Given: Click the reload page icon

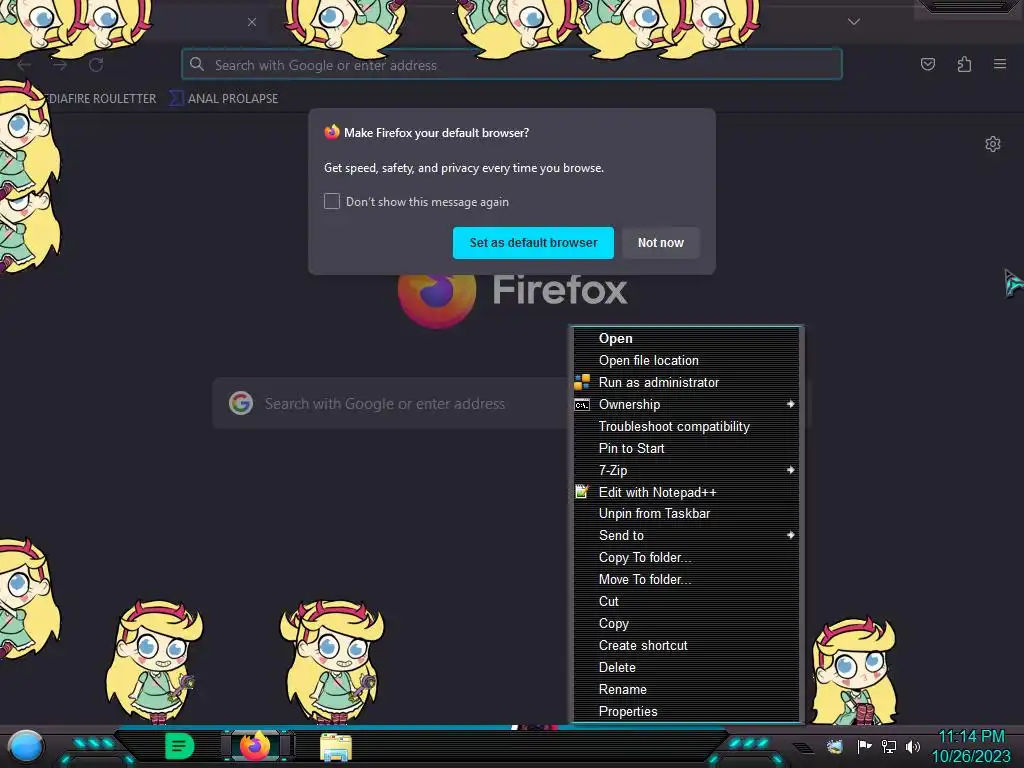Looking at the screenshot, I should pyautogui.click(x=96, y=65).
